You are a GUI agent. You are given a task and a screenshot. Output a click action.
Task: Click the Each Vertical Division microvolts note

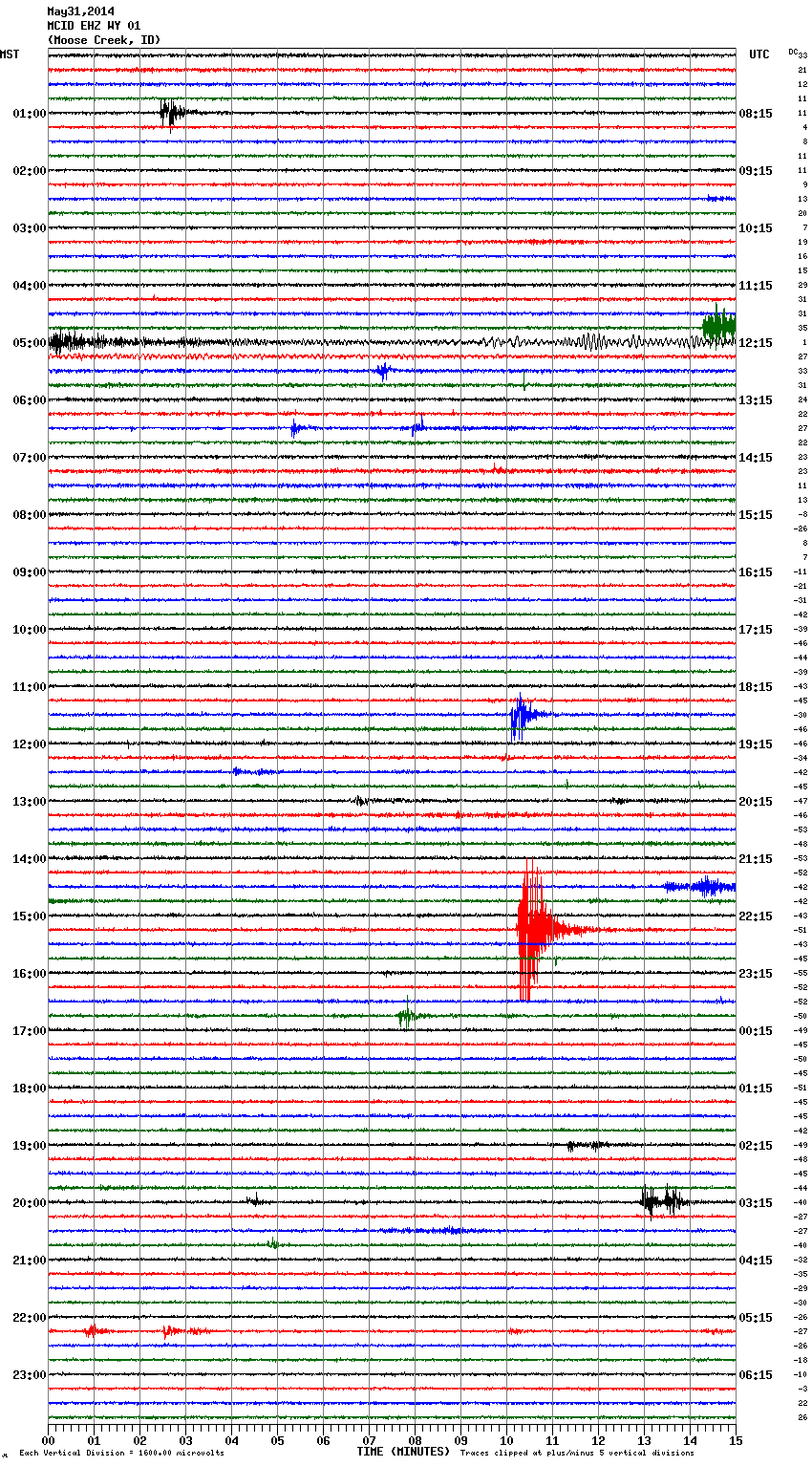click(x=121, y=1453)
